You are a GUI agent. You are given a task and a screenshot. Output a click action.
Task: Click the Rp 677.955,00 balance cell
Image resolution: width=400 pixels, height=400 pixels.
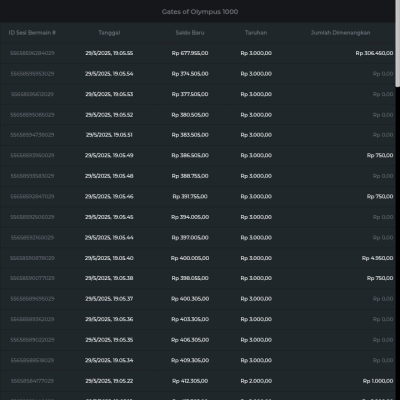pos(190,53)
